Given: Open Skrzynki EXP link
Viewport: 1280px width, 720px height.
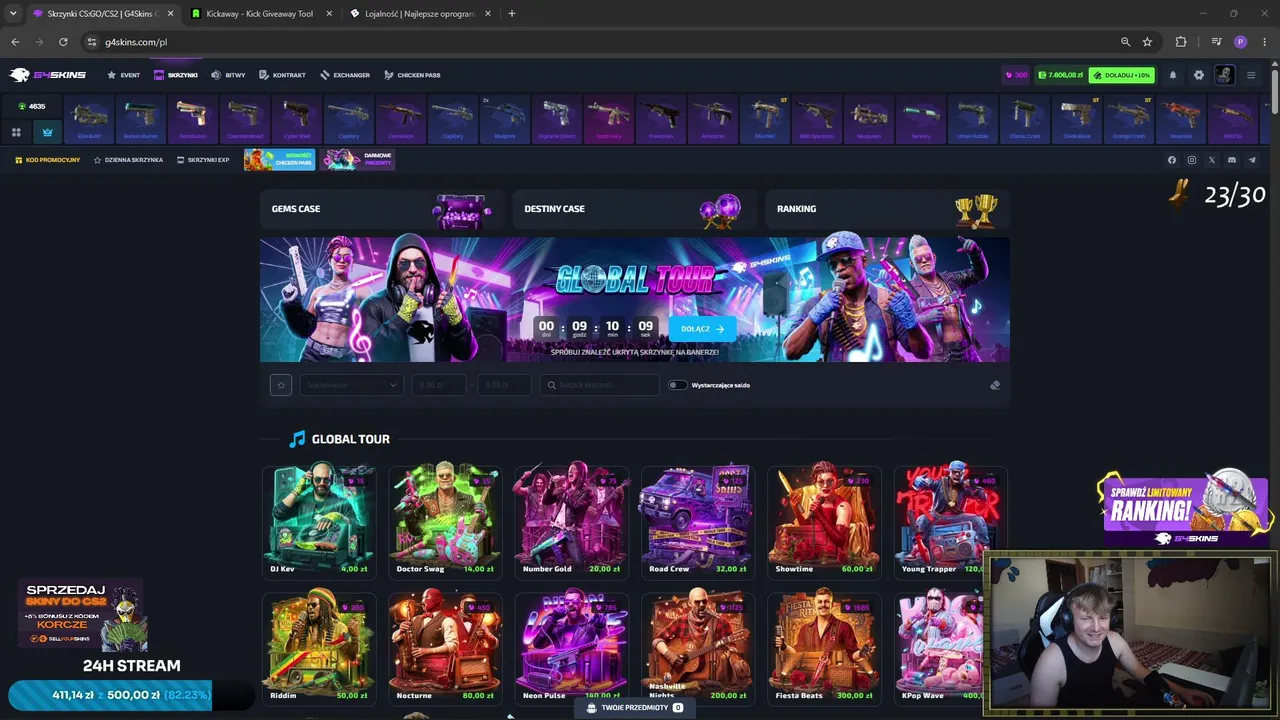Looking at the screenshot, I should (x=203, y=160).
